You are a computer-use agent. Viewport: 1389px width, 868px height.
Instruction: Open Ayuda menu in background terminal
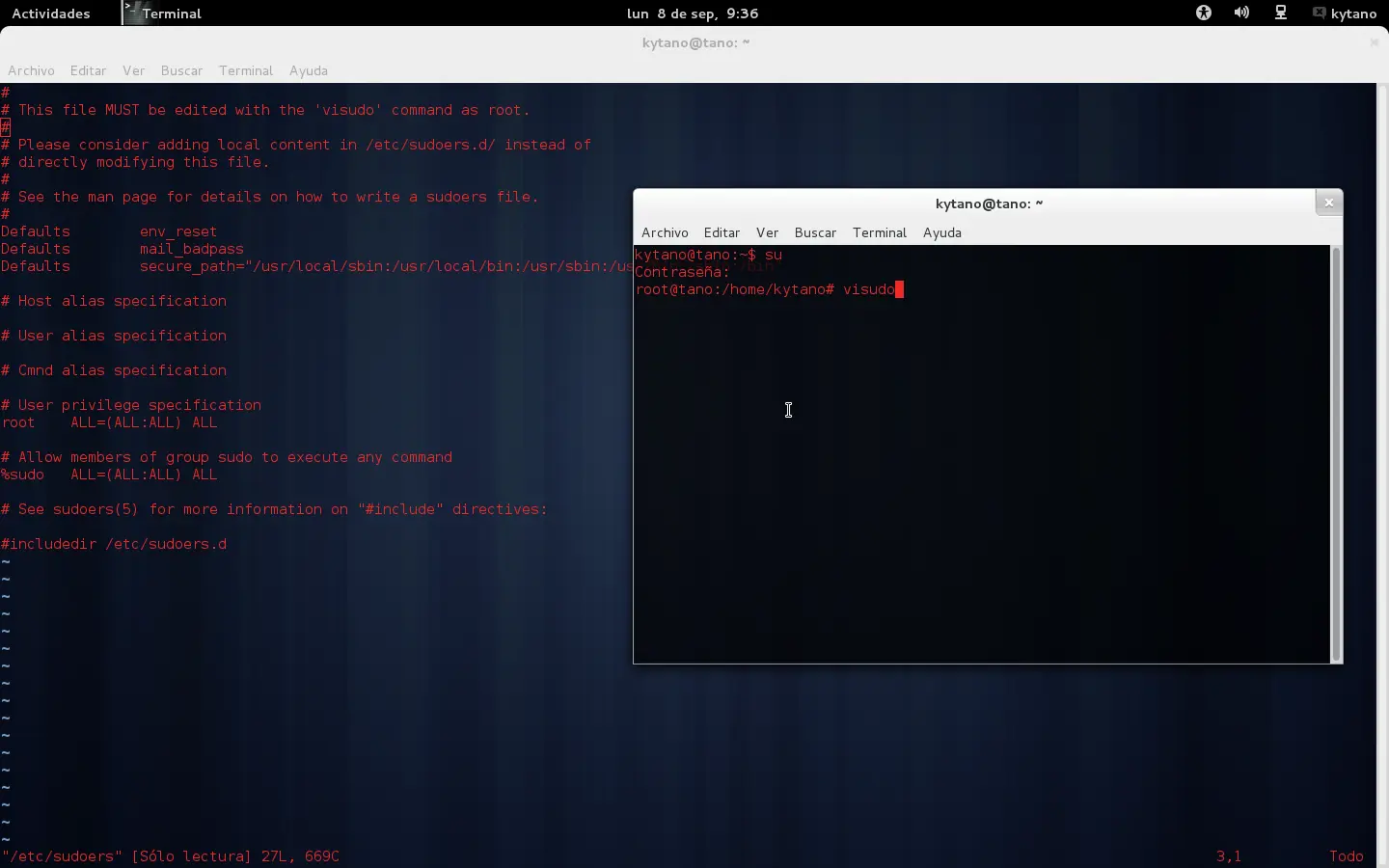[309, 70]
